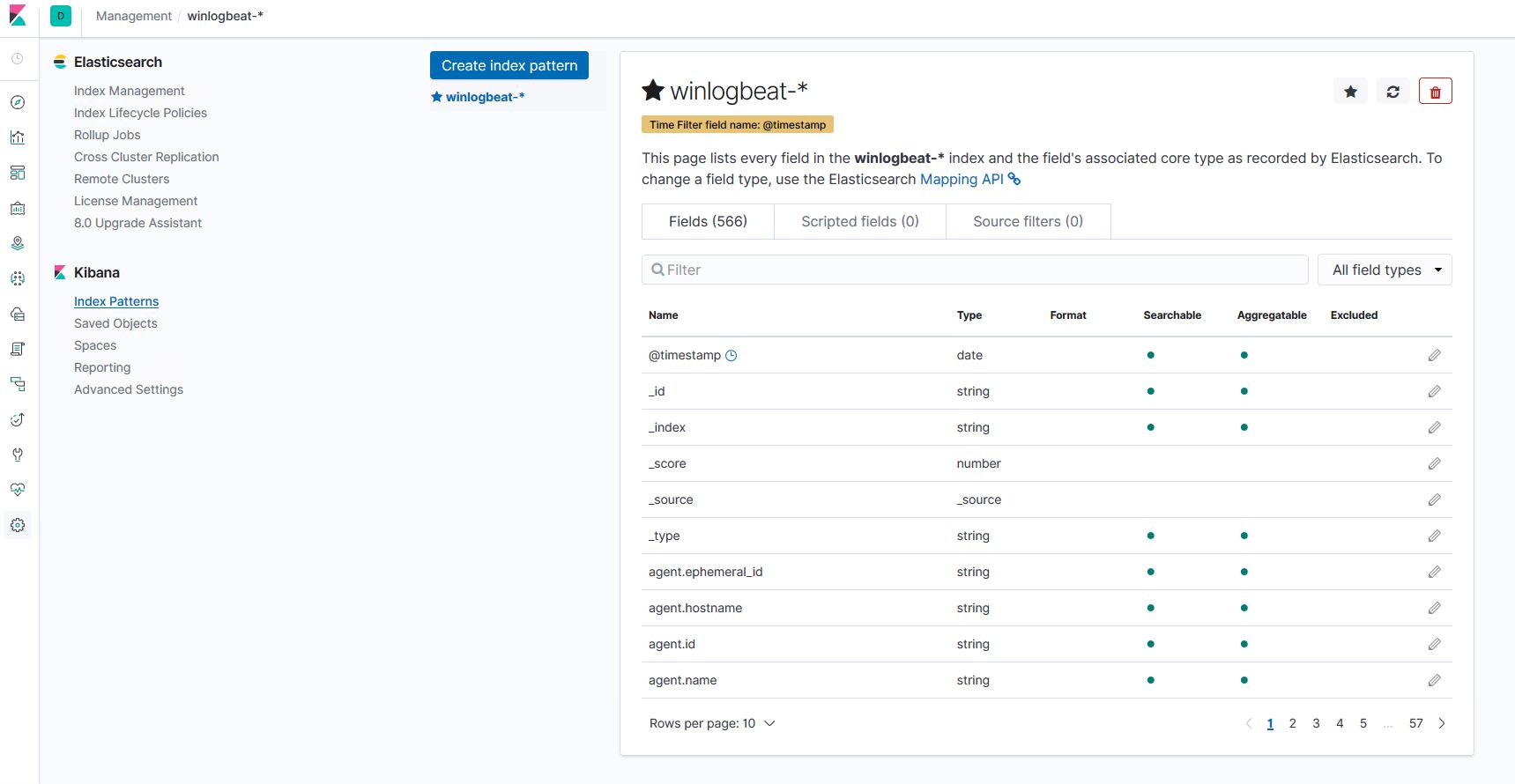Open Cross Cluster Replication
Image resolution: width=1515 pixels, height=784 pixels.
146,157
